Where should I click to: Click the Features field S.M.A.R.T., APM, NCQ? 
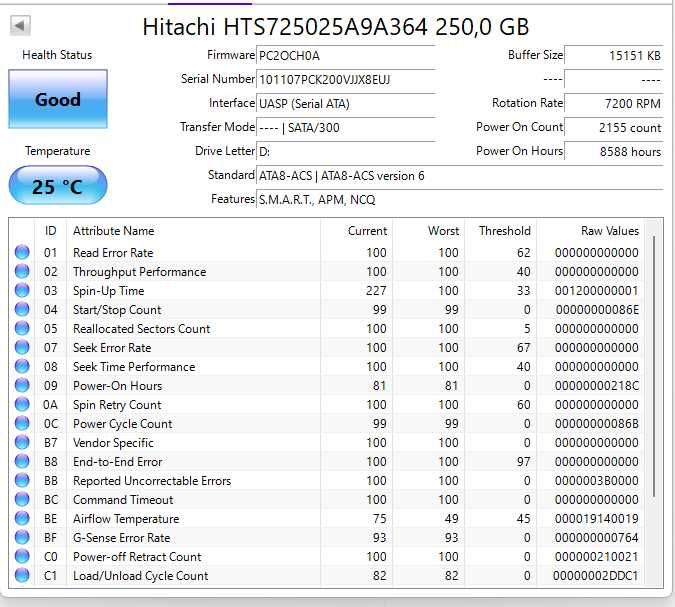point(460,200)
